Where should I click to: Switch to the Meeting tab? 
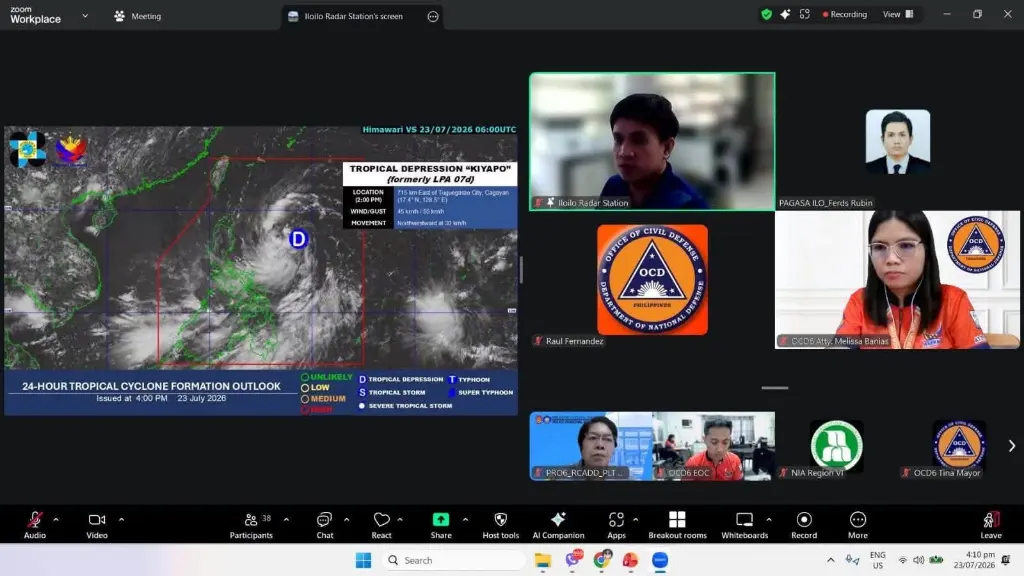[x=137, y=16]
